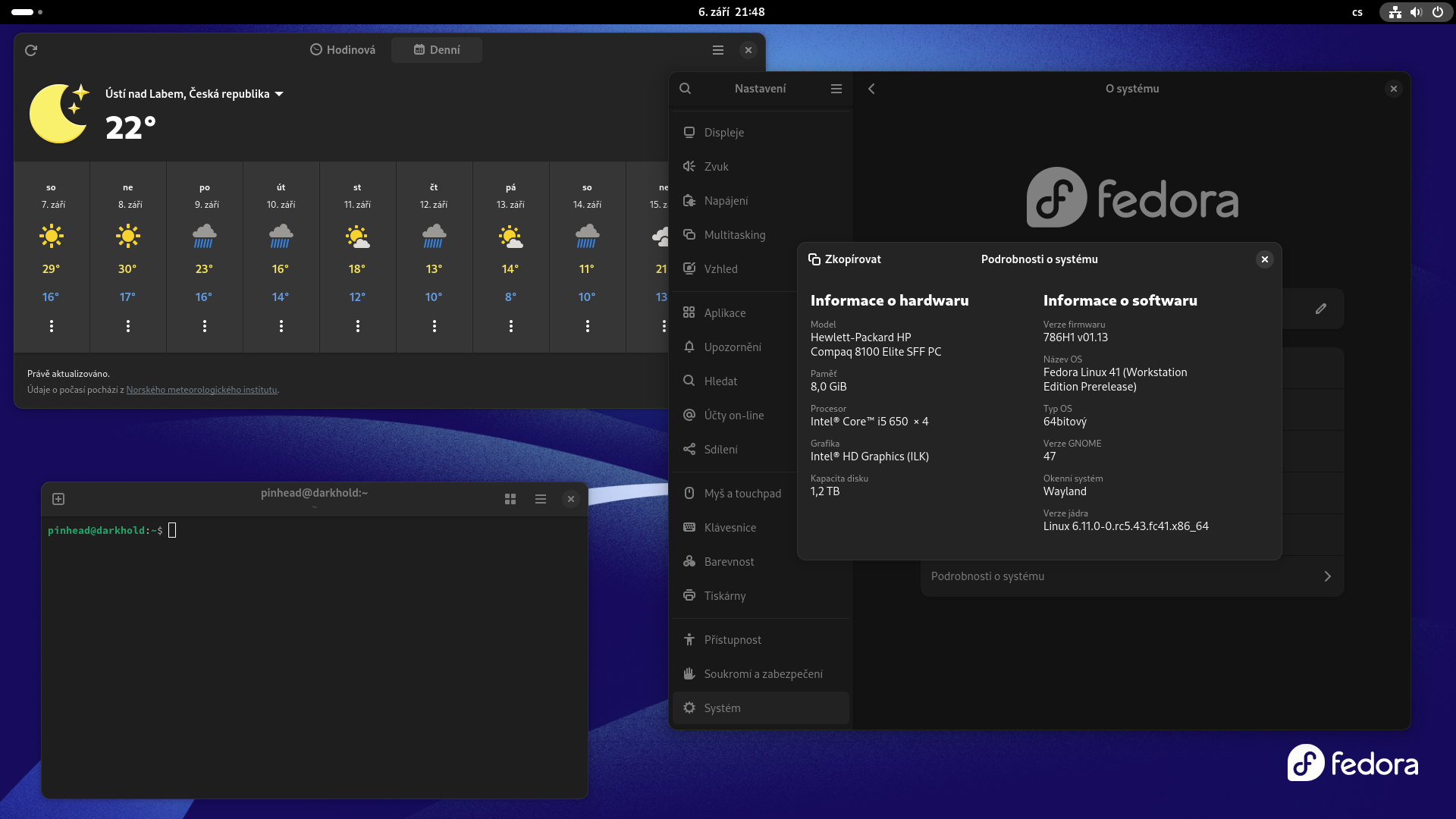Expand details for čt 12. září

coord(435,326)
